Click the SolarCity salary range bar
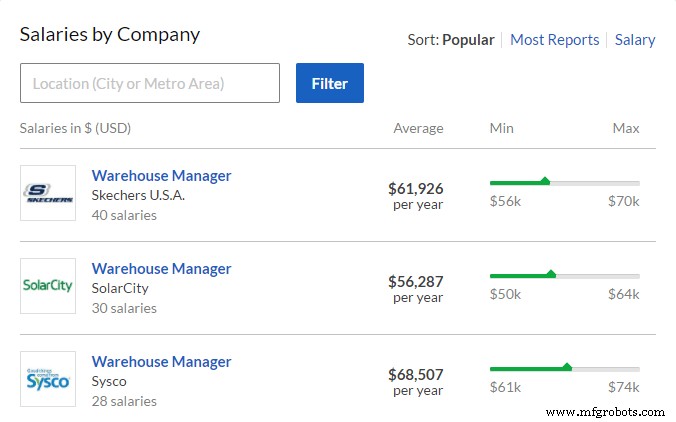 (564, 275)
